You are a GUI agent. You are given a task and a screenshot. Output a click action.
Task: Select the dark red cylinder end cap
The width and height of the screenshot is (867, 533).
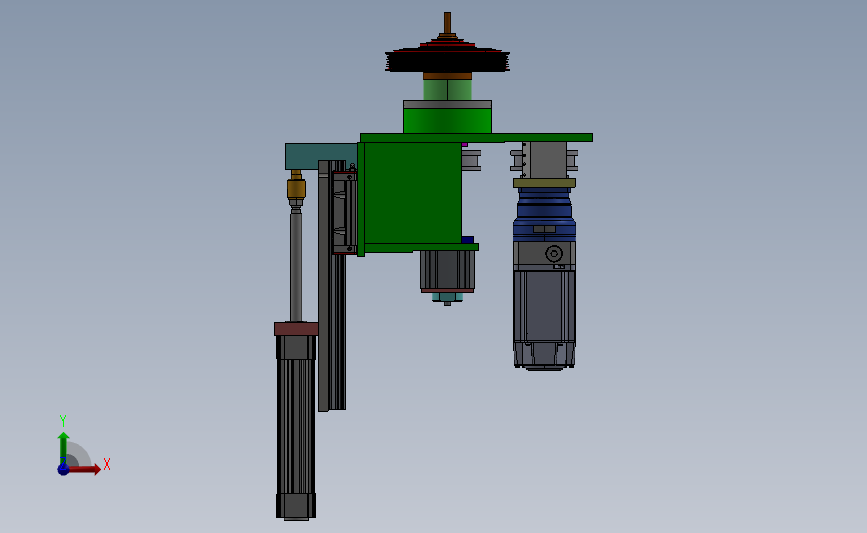(x=296, y=329)
